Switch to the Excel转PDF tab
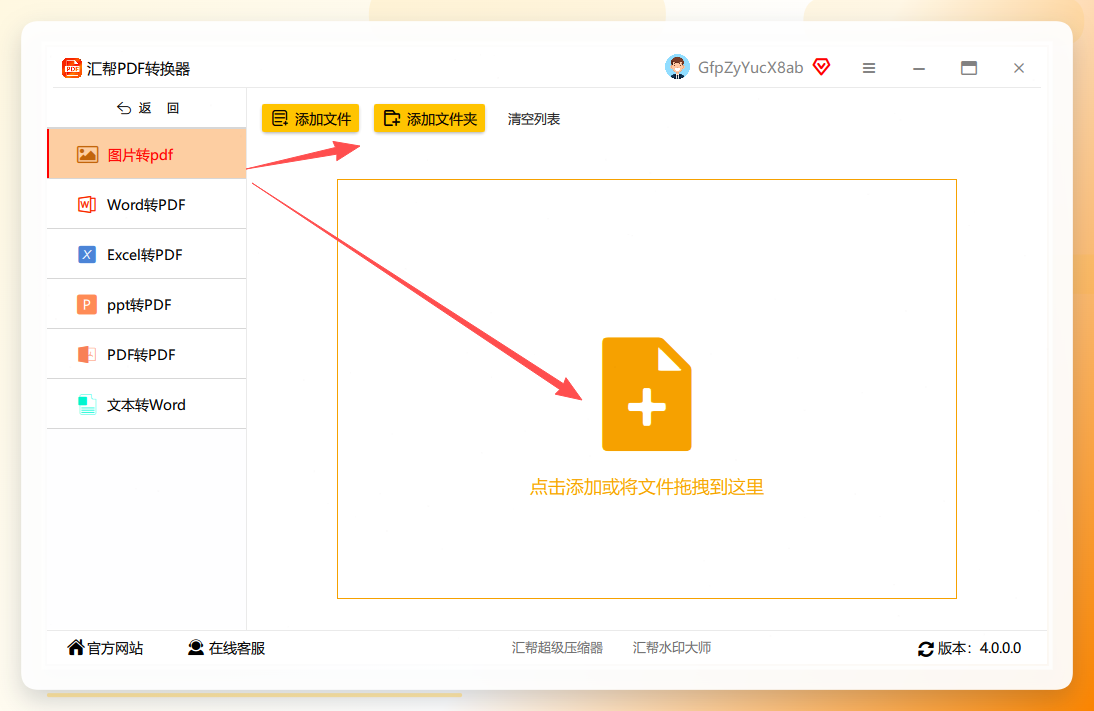The height and width of the screenshot is (711, 1094). pyautogui.click(x=147, y=254)
